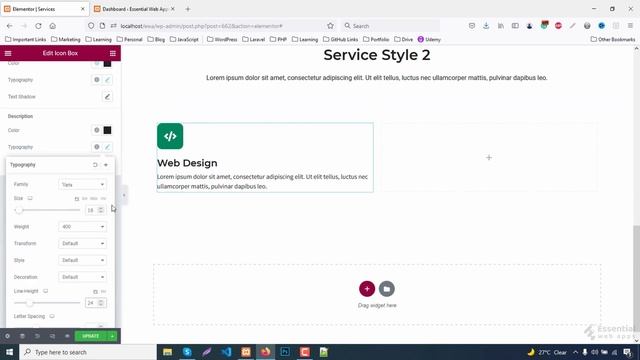
Task: Click the green UPDATE button
Action: click(91, 336)
